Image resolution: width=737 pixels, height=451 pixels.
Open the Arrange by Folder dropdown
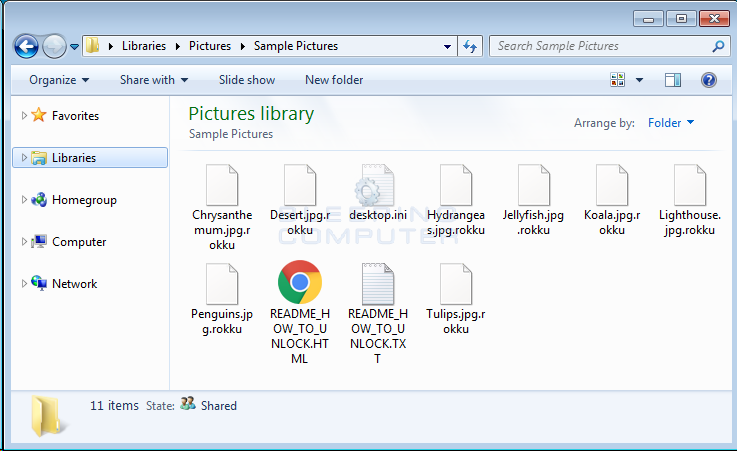point(671,123)
